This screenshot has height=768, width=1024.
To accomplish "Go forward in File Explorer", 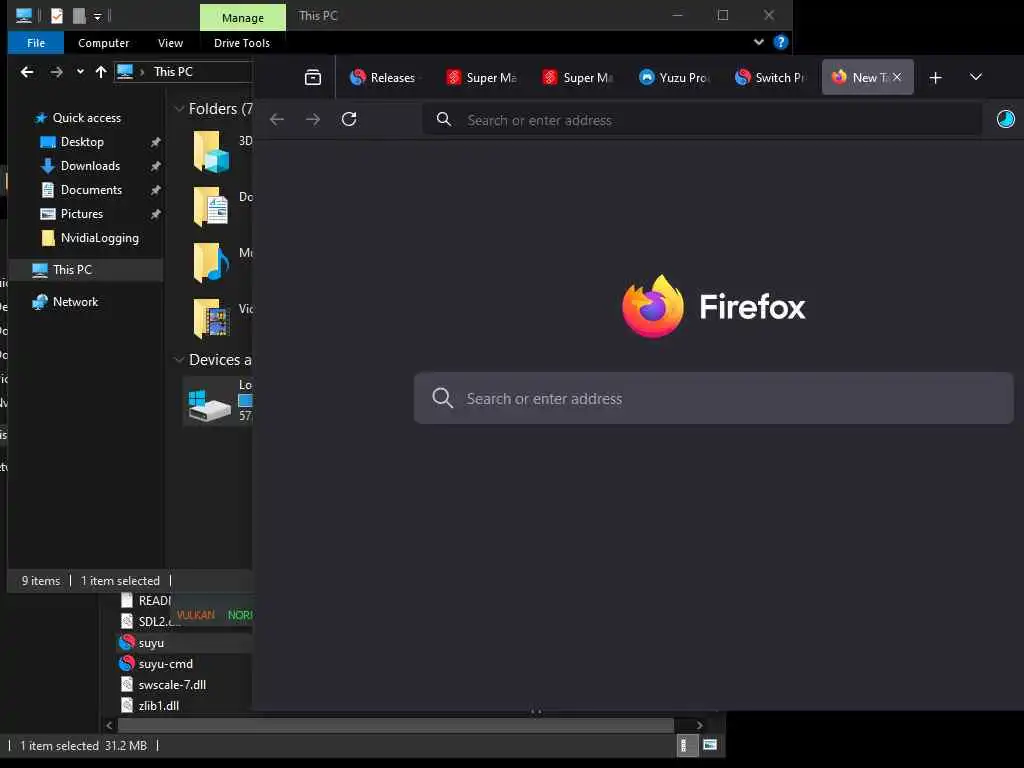I will pos(57,72).
